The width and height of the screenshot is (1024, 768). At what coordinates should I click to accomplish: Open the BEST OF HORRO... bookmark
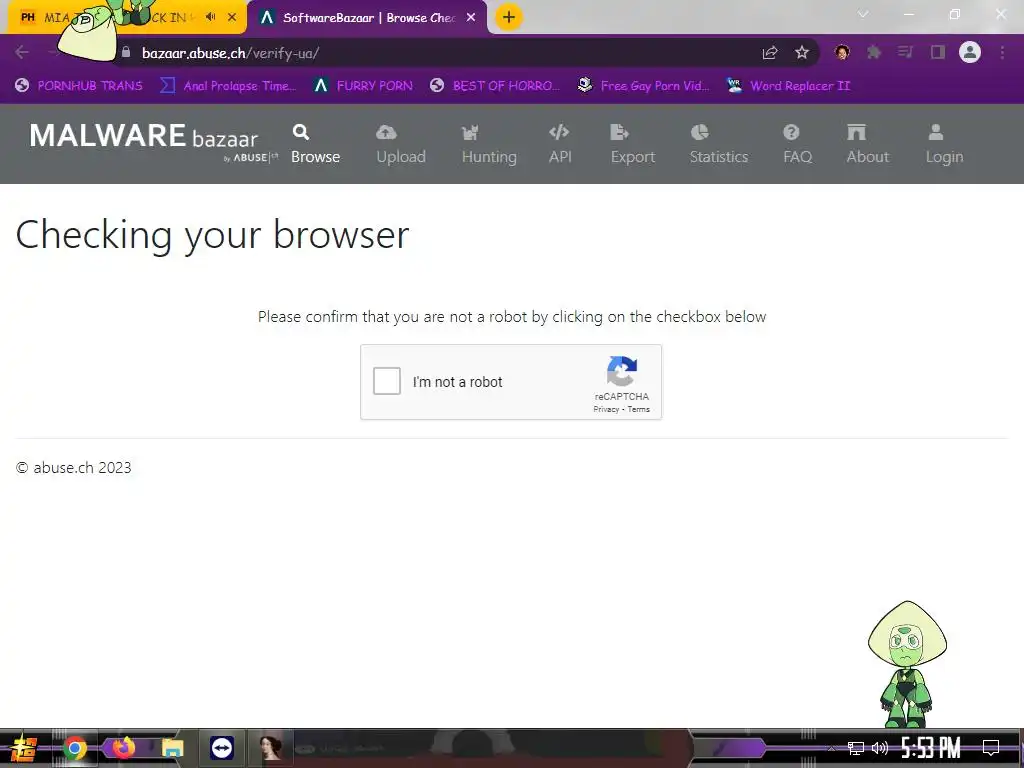click(495, 86)
